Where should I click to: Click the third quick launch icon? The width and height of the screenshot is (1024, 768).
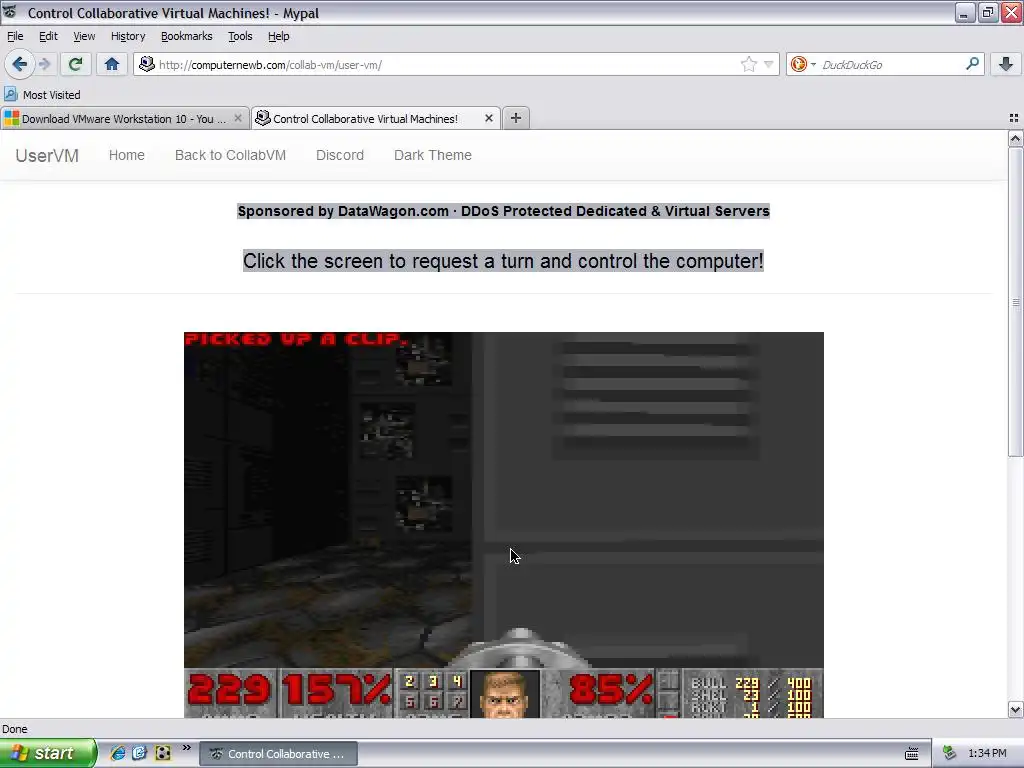[163, 753]
